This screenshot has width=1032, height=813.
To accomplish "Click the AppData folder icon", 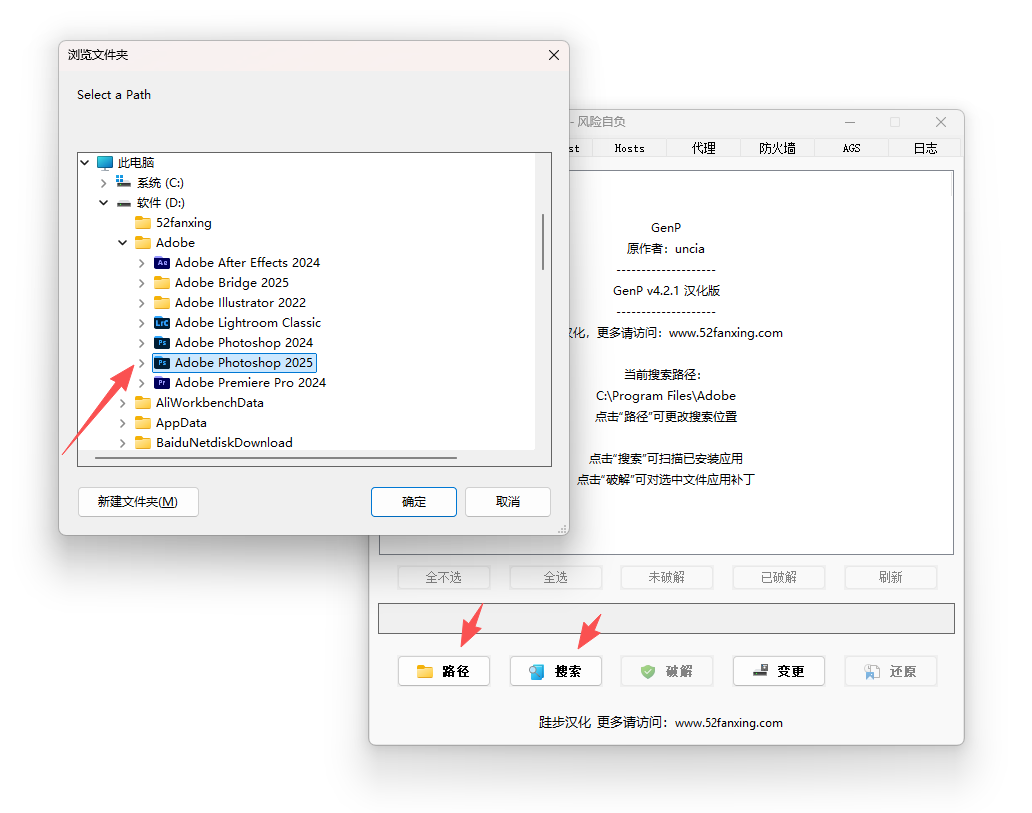I will (143, 423).
